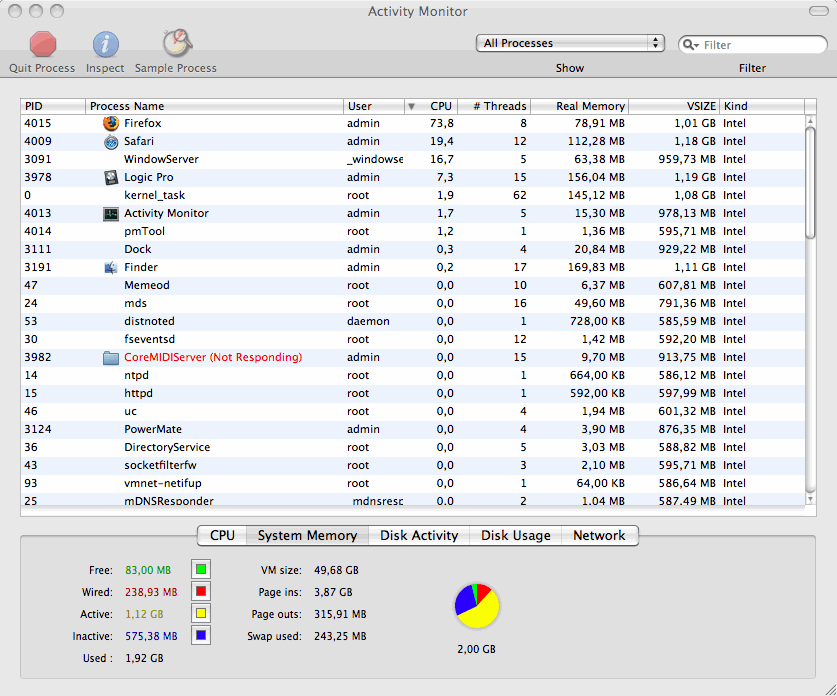Click the VM size 49,68 GB value

pos(336,570)
